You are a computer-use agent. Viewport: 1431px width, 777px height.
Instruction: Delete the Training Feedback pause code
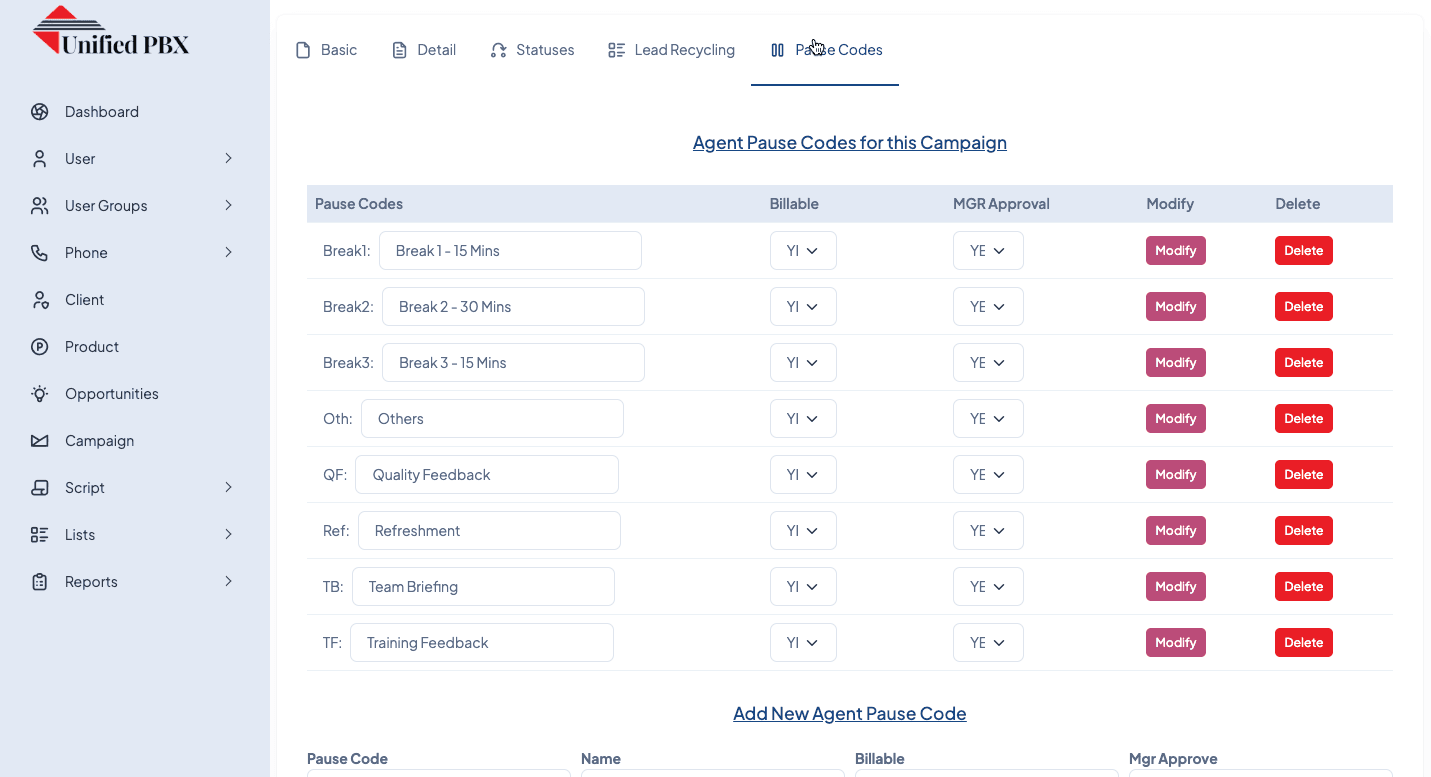[x=1303, y=643]
